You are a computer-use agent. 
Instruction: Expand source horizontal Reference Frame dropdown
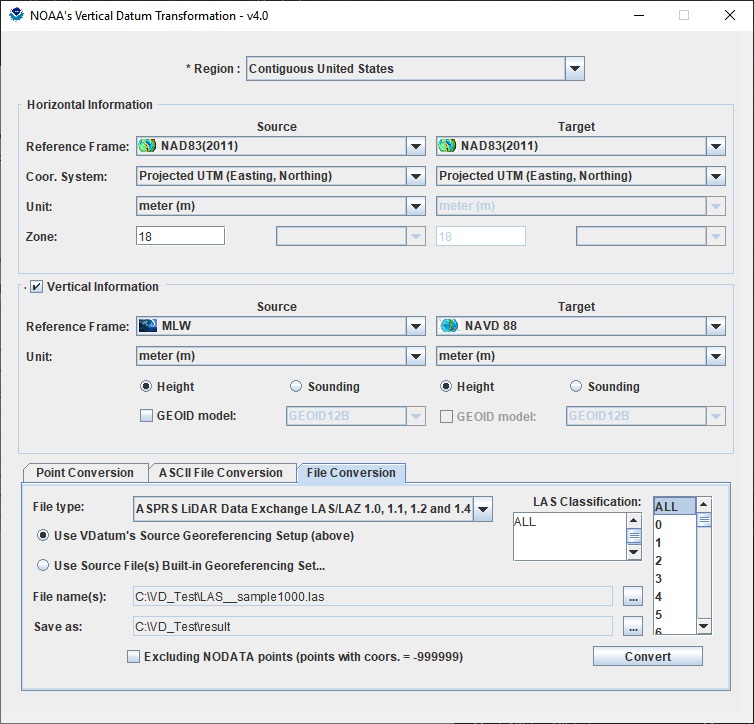(x=415, y=146)
